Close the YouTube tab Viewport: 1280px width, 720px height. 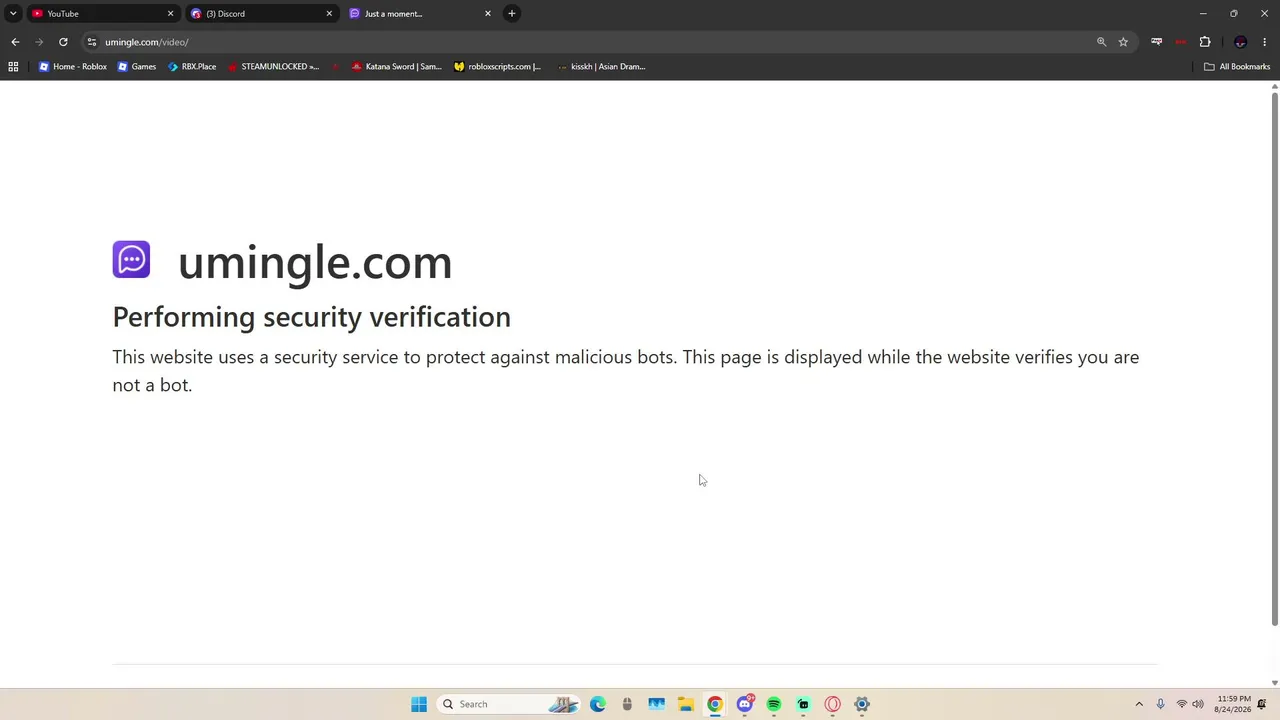click(170, 13)
